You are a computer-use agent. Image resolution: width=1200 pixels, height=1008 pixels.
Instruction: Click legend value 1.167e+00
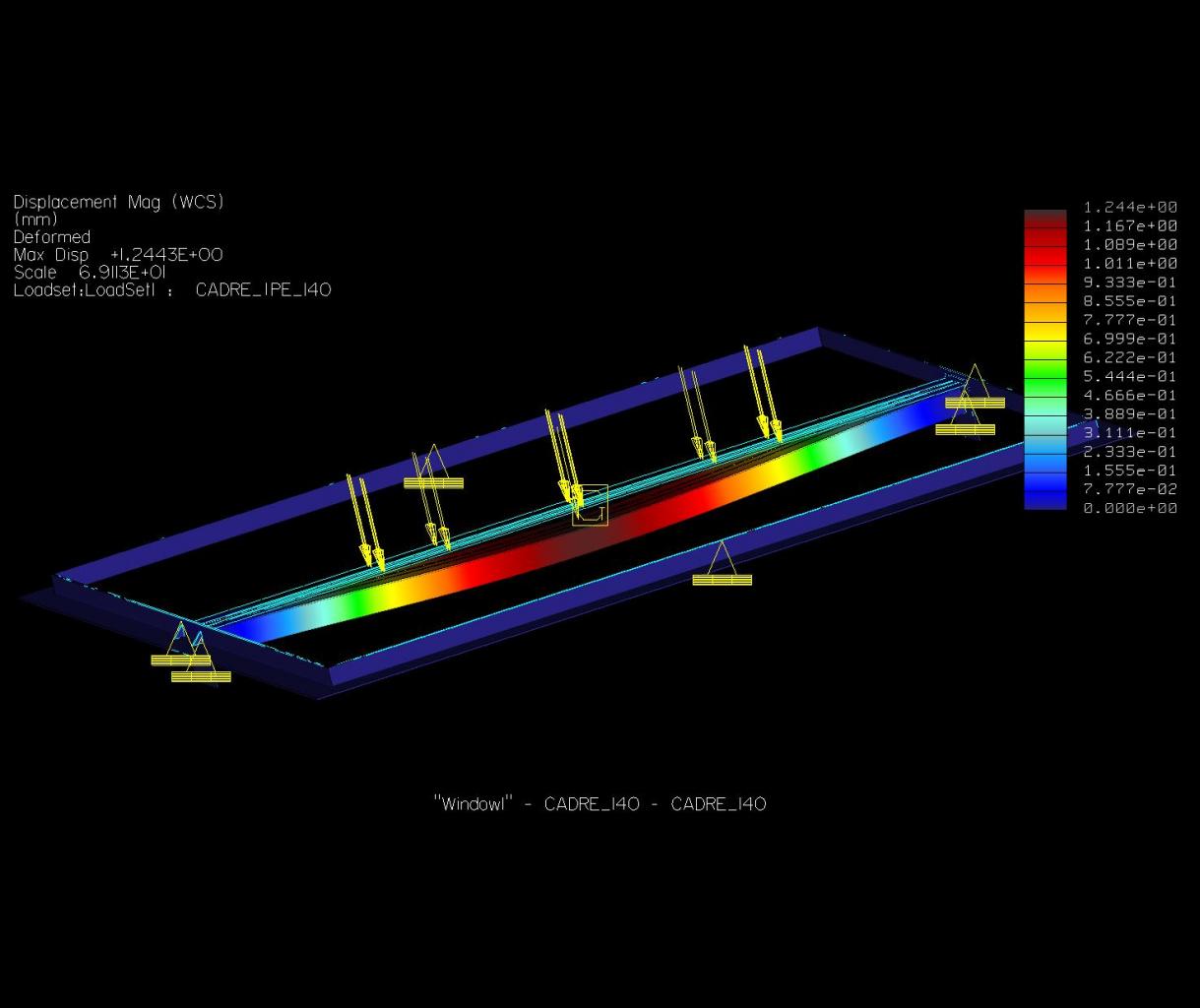point(1130,226)
